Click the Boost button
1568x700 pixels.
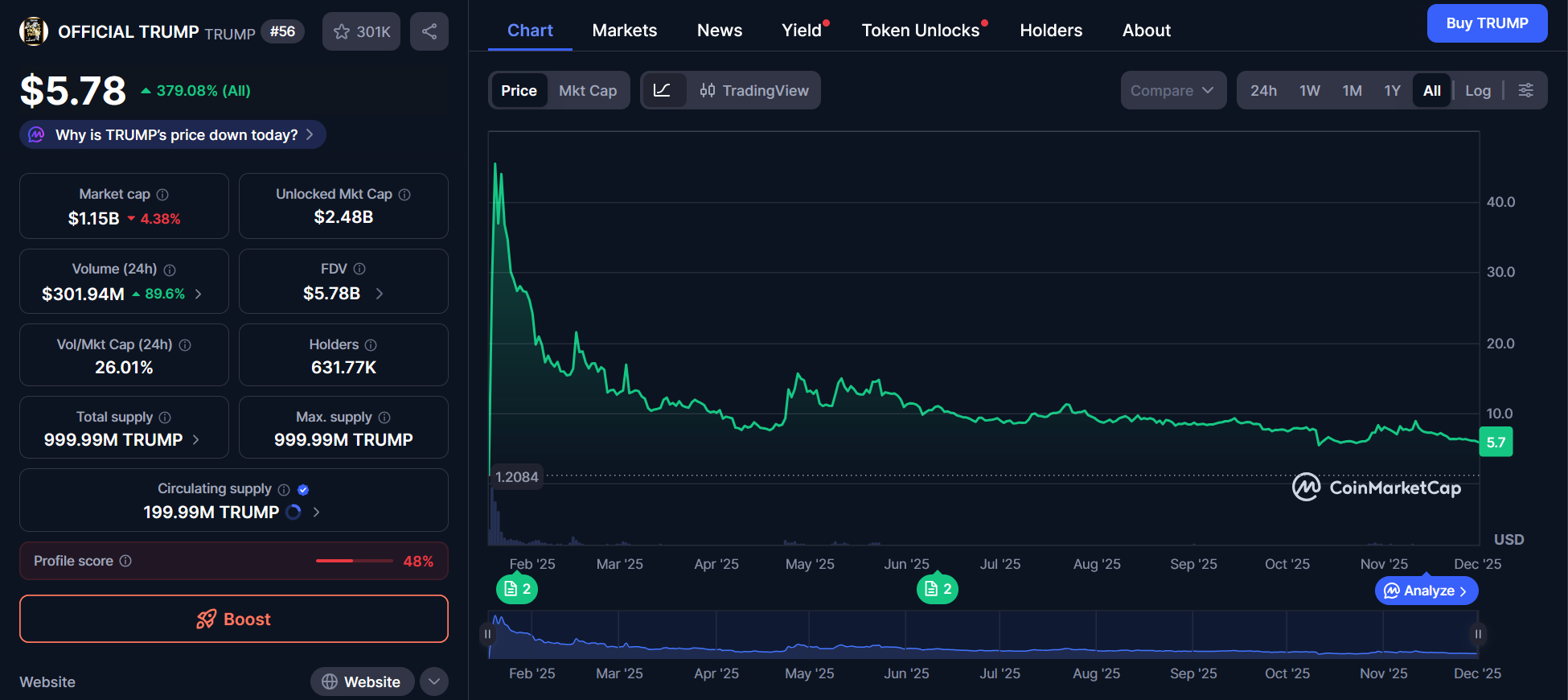click(234, 619)
